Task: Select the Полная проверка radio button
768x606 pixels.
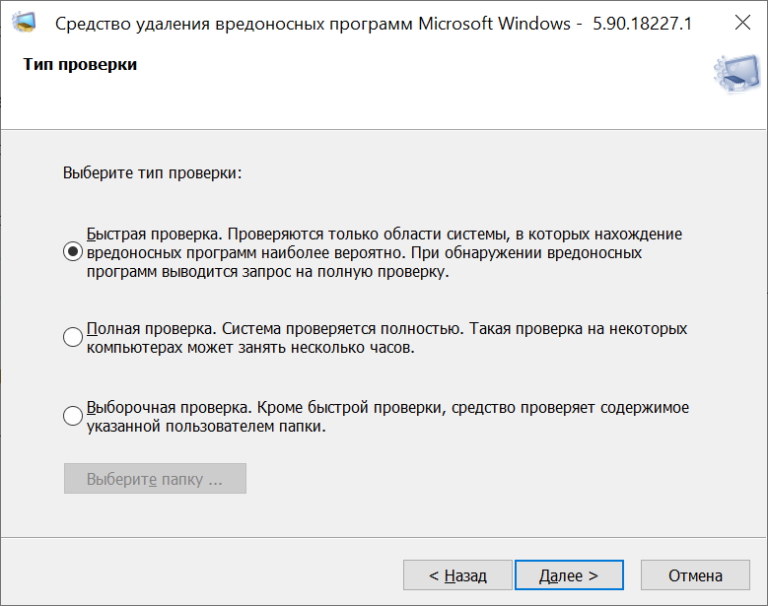Action: pos(72,337)
